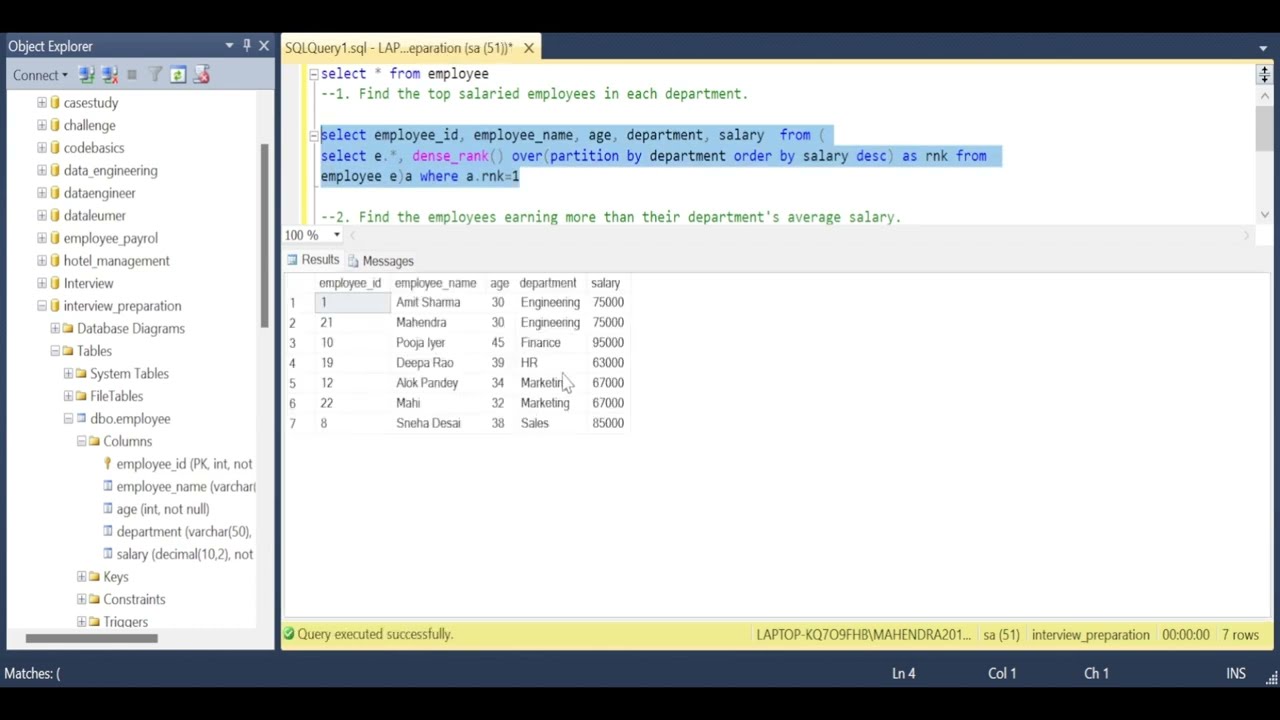The image size is (1280, 720).
Task: Collapse the Tables folder node
Action: 55,351
